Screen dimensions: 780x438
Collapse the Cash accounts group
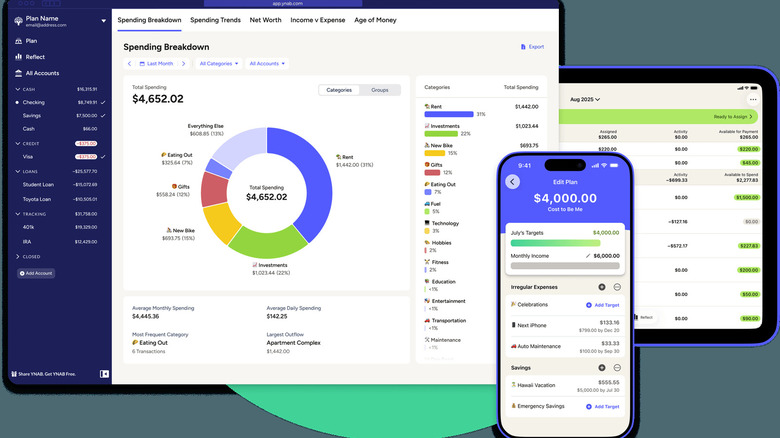[x=18, y=90]
